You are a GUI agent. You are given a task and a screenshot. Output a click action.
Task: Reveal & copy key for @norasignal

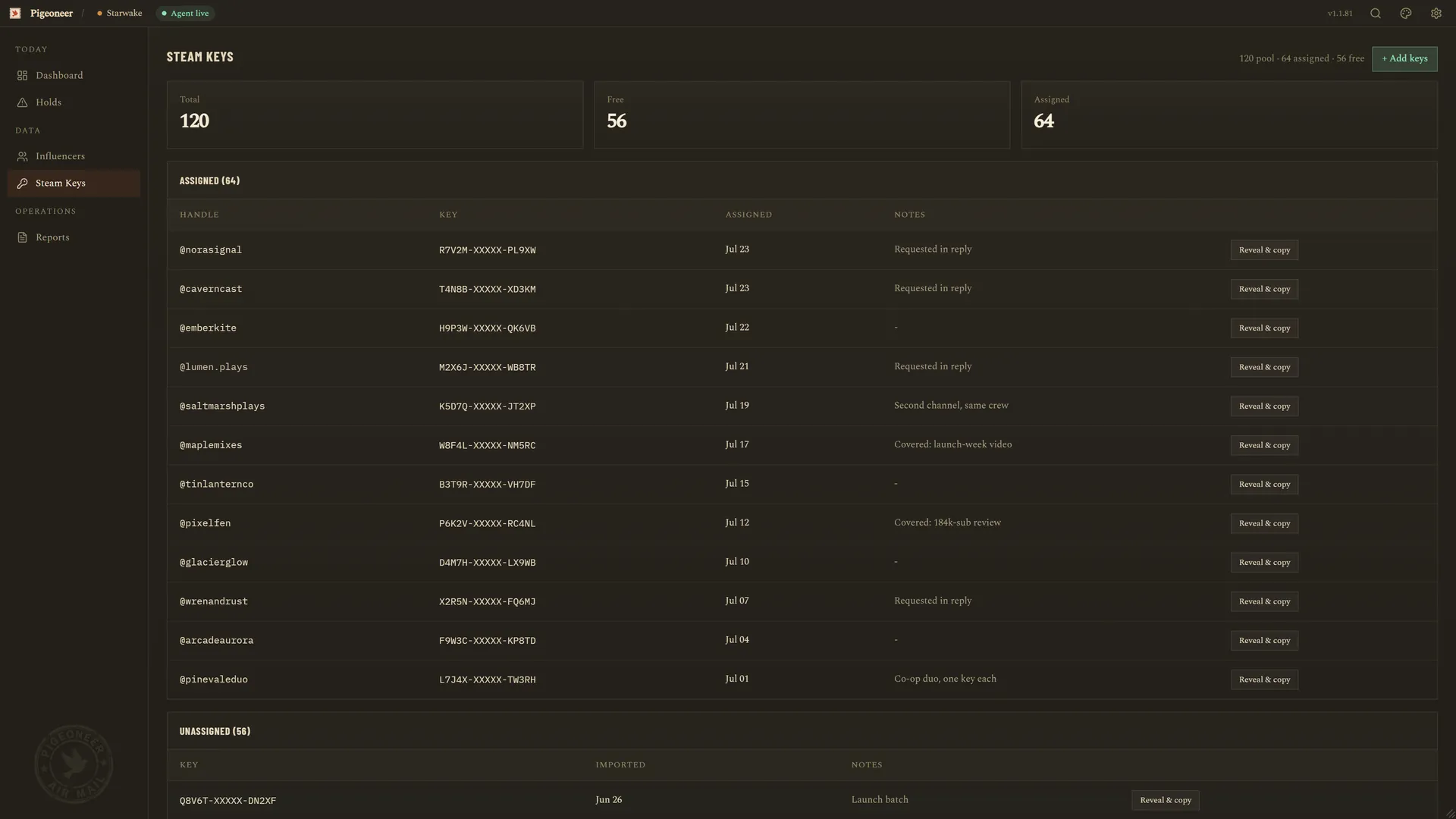(x=1264, y=250)
